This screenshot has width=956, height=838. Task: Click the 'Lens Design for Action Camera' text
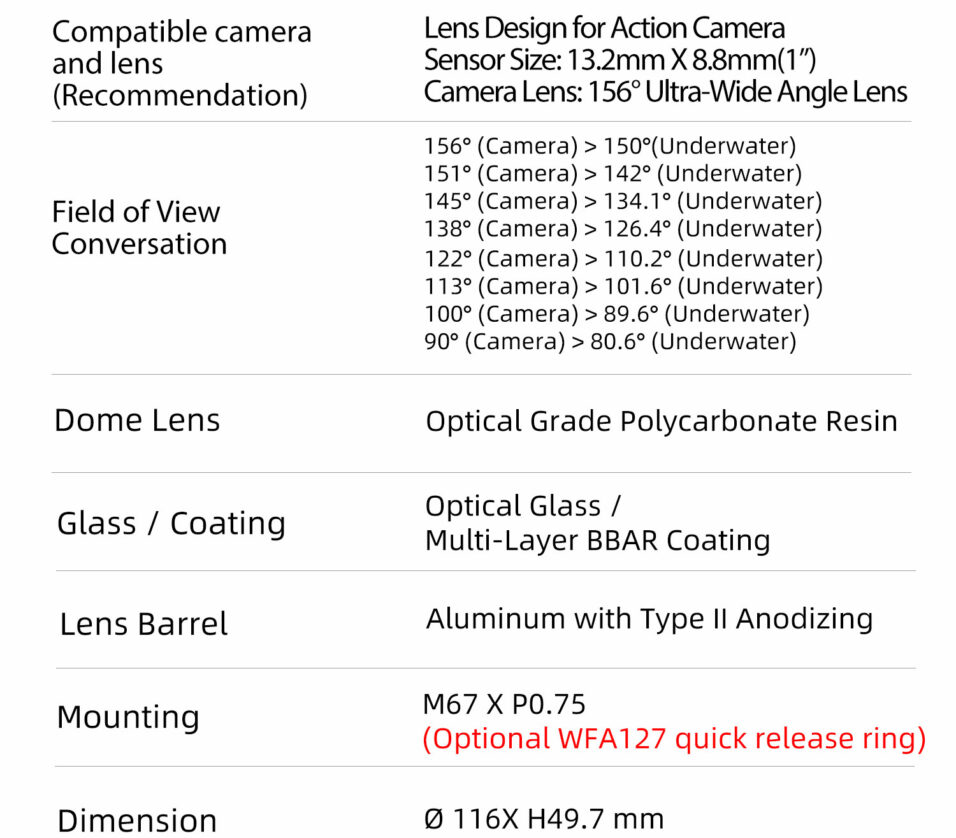click(x=604, y=28)
